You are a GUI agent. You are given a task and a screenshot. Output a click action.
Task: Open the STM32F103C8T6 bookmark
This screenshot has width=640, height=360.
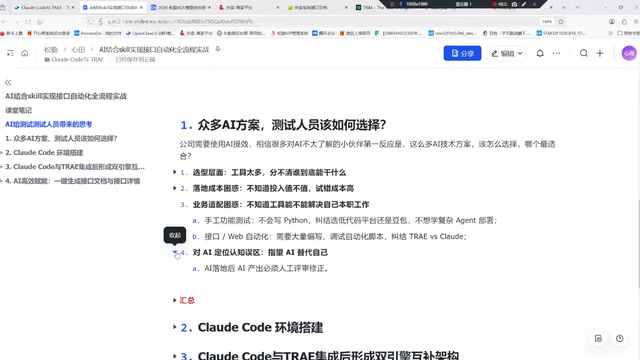pos(561,33)
